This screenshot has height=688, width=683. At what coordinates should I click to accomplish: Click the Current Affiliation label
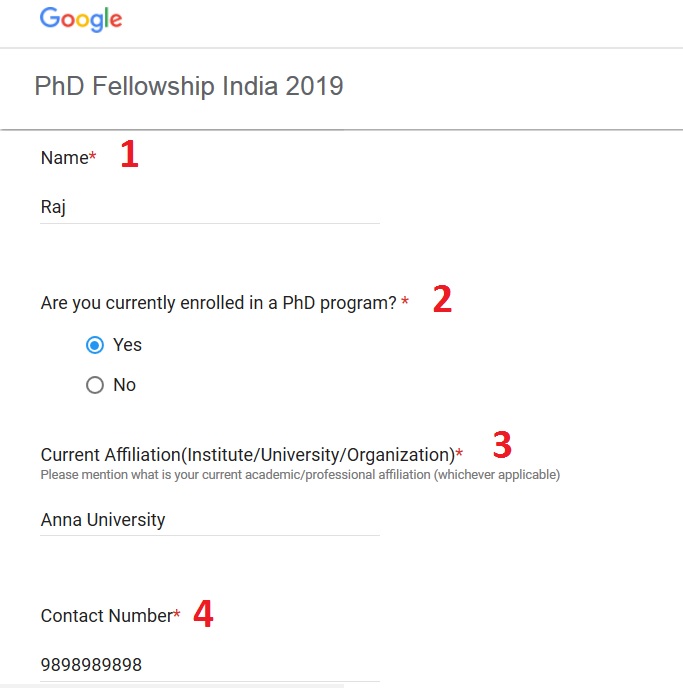pos(248,455)
